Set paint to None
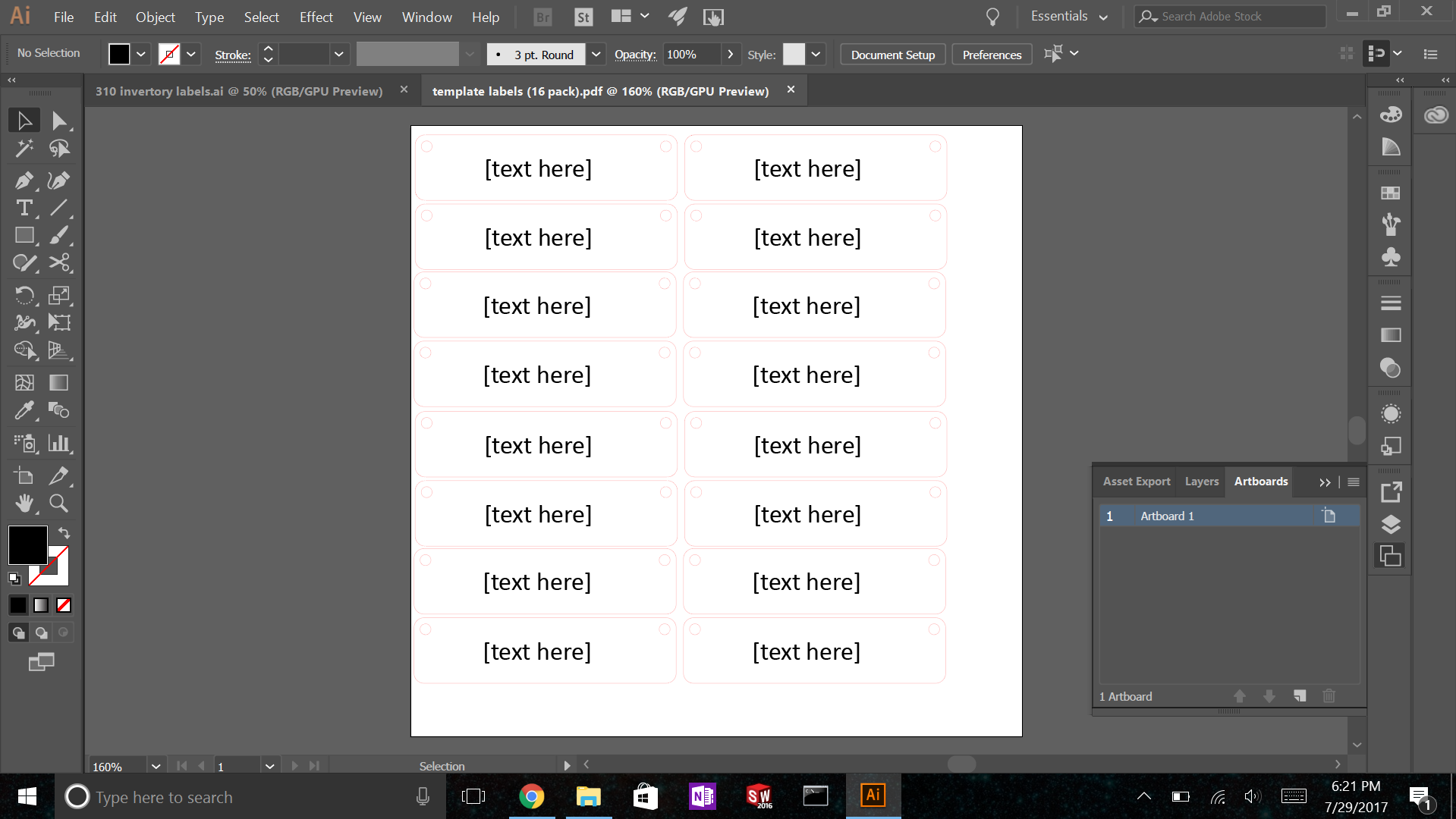The image size is (1456, 819). (x=64, y=605)
